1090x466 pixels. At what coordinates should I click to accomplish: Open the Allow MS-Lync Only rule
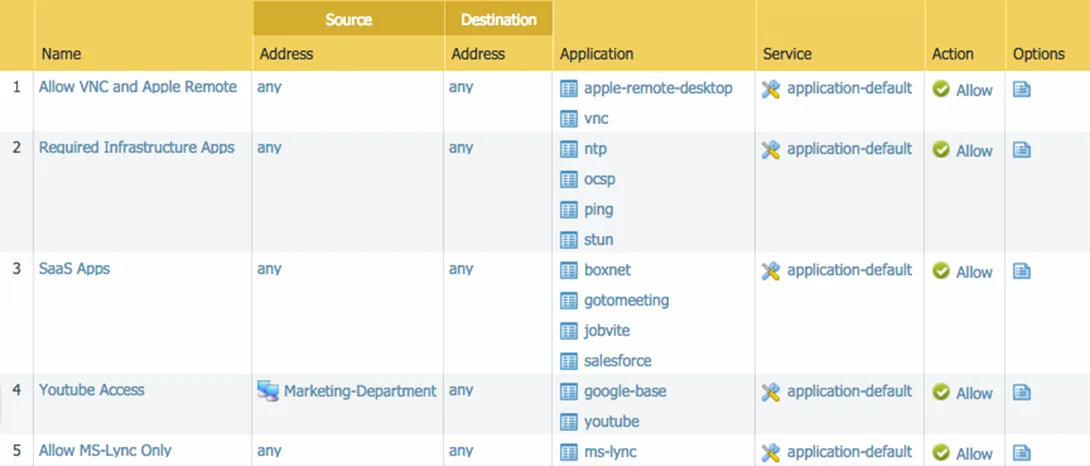point(105,450)
